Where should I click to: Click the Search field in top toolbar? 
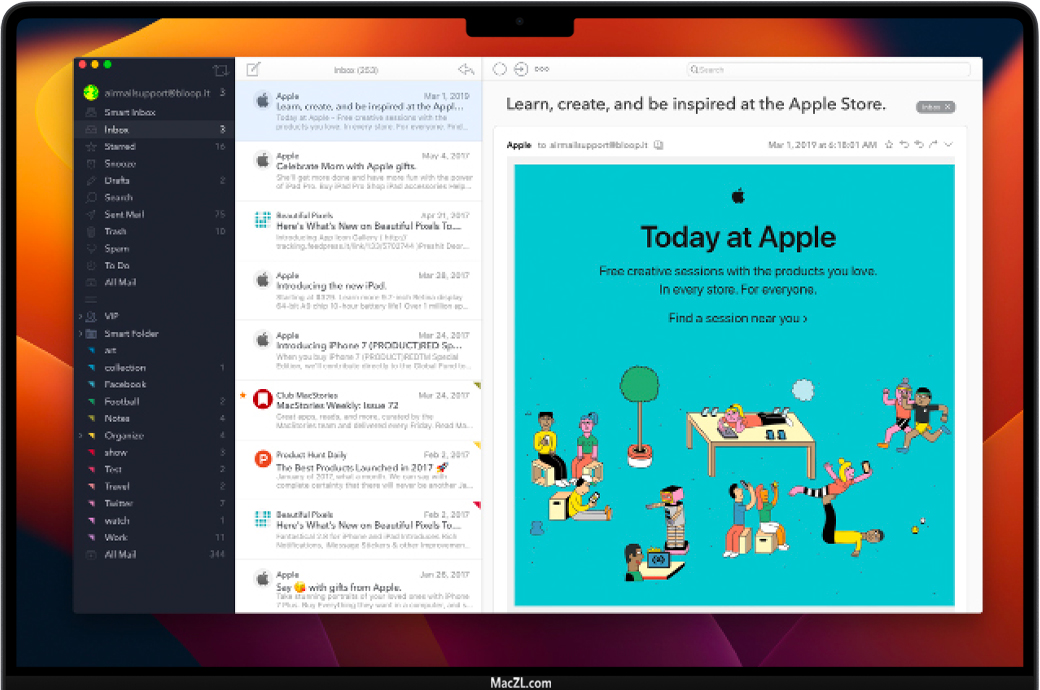click(x=828, y=70)
